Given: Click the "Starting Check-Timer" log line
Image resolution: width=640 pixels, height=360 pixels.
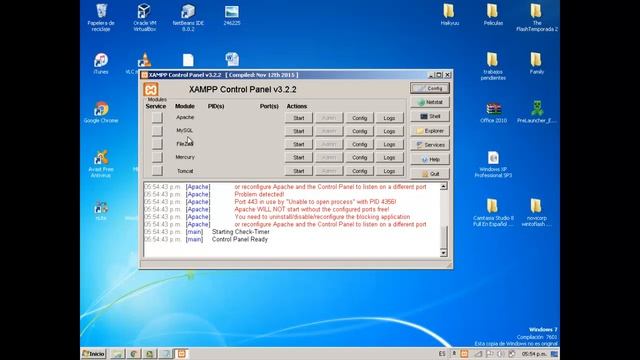Looking at the screenshot, I should click(240, 232).
